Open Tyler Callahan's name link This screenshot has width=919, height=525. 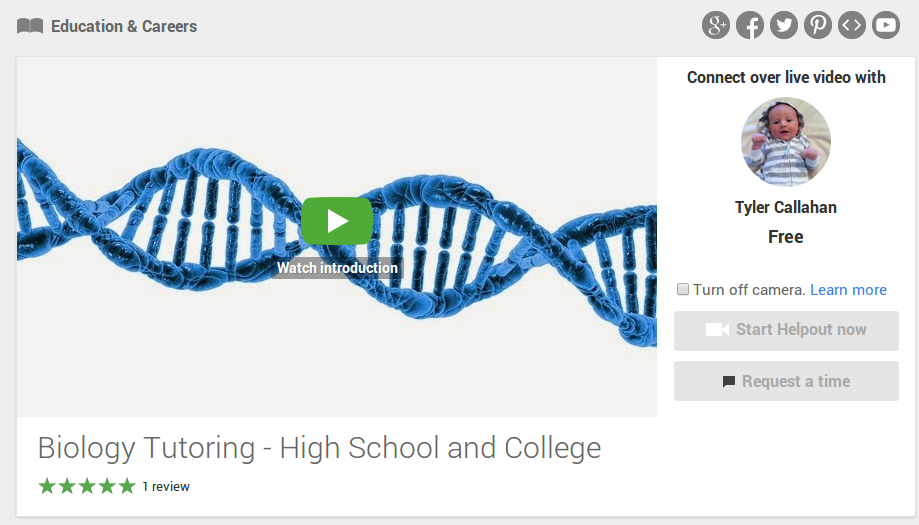click(x=785, y=207)
